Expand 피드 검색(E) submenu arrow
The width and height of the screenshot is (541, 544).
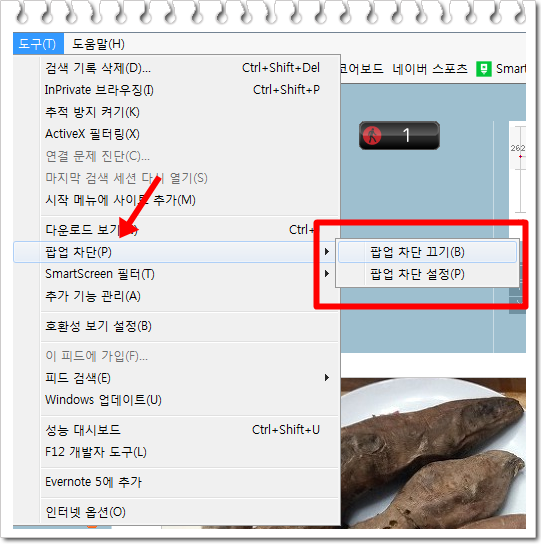tap(327, 378)
